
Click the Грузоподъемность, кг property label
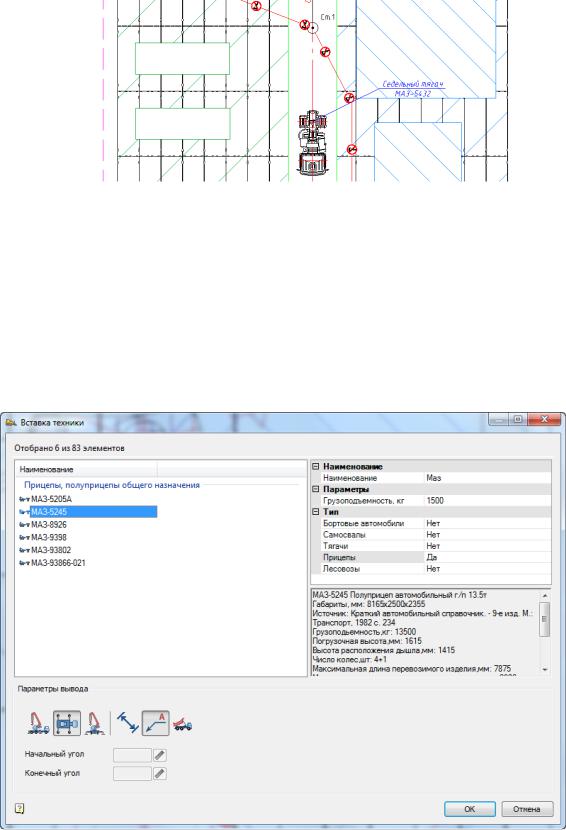[x=364, y=501]
